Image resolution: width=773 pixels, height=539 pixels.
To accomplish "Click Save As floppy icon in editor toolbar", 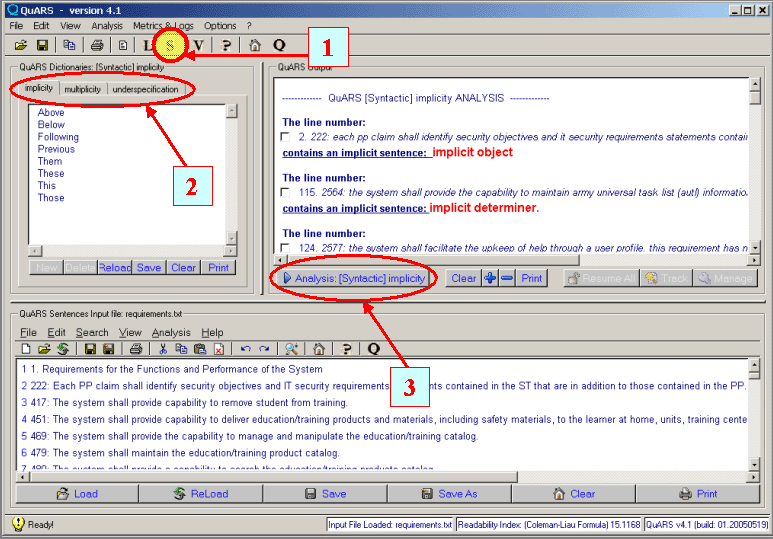I will [x=108, y=349].
